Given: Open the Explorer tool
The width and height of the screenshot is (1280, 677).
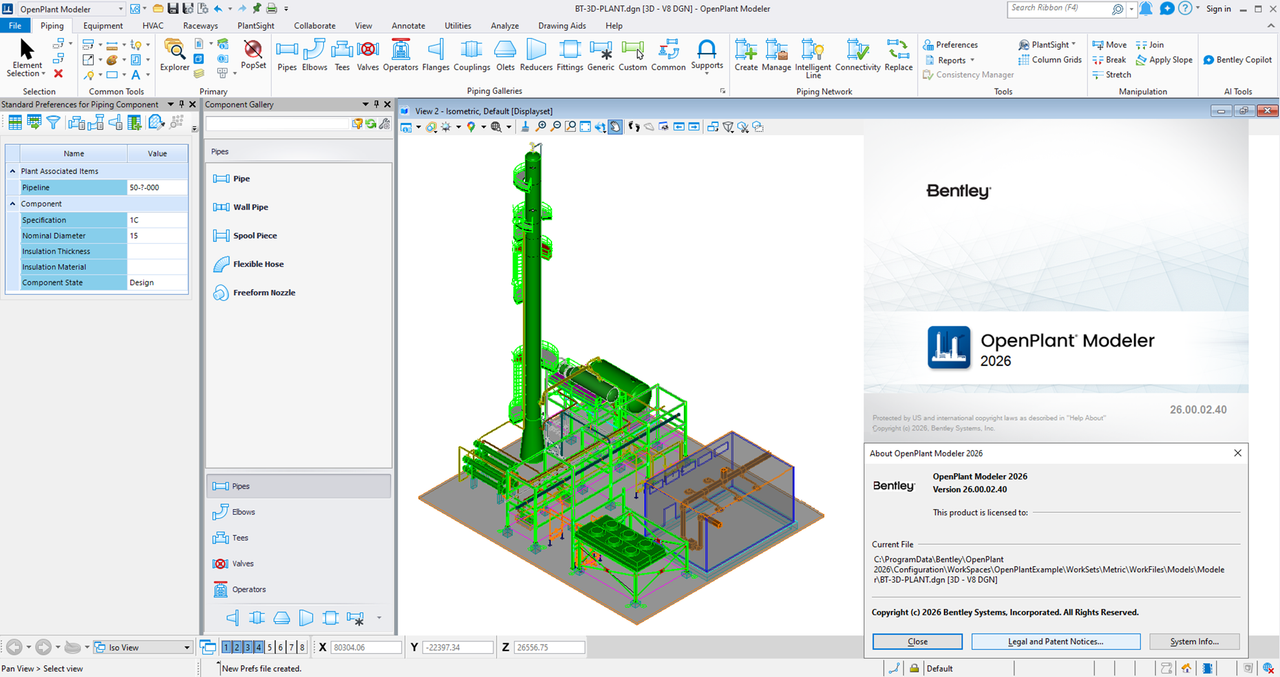Looking at the screenshot, I should pyautogui.click(x=175, y=55).
